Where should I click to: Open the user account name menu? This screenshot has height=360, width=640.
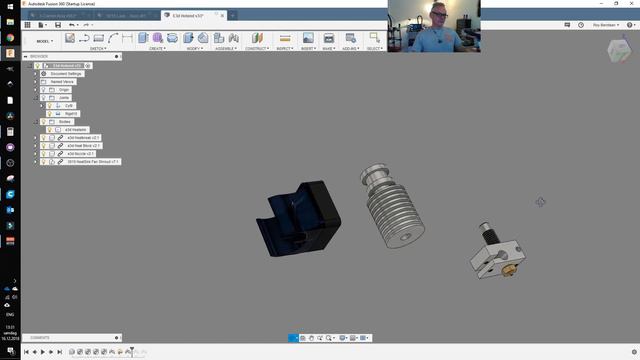606,25
